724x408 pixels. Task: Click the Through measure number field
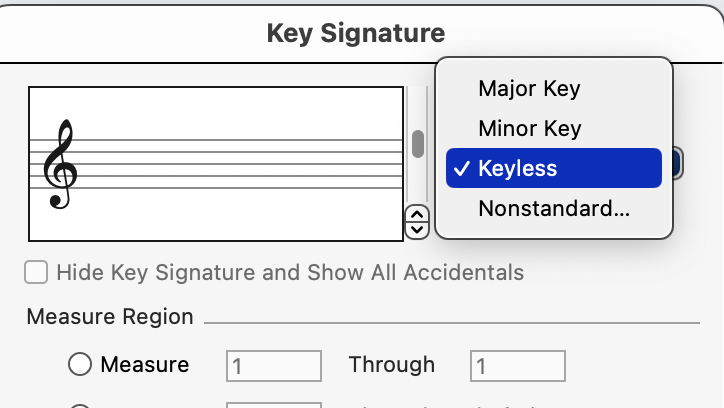point(517,366)
